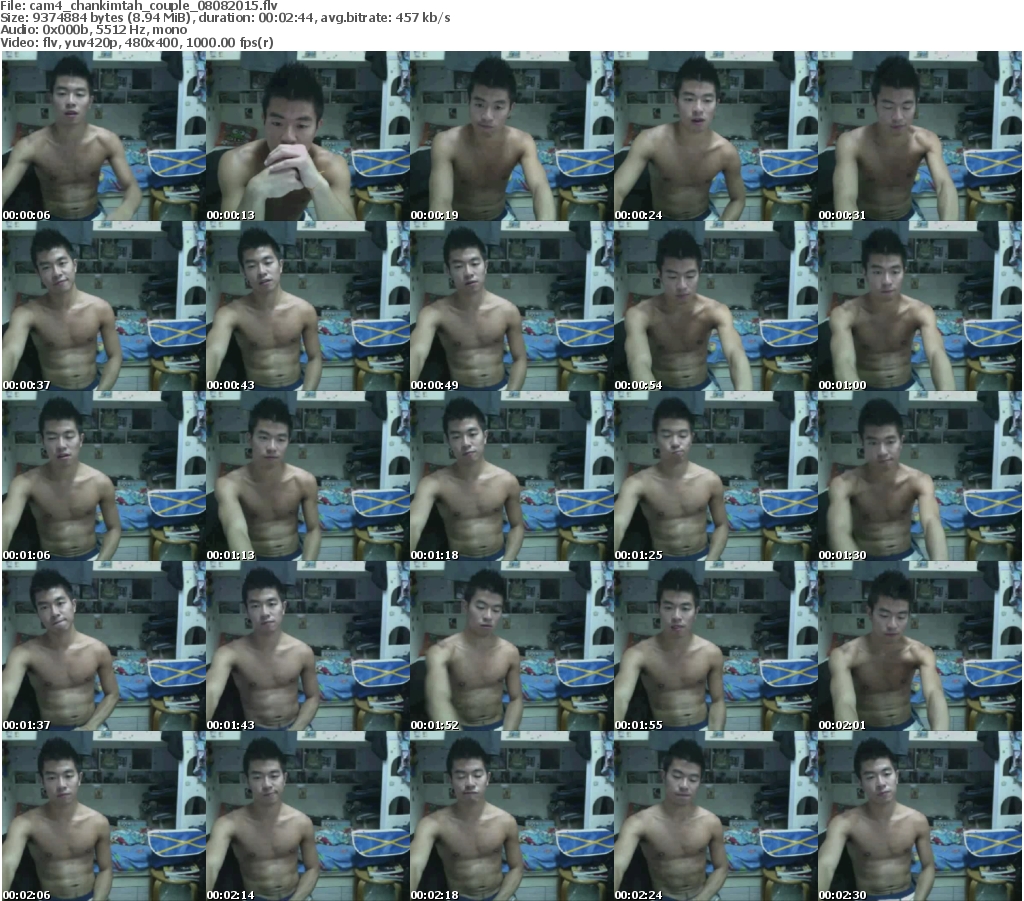Viewport: 1024px width, 901px height.
Task: Select the thumbnail stamped 00:00:13
Action: click(308, 136)
